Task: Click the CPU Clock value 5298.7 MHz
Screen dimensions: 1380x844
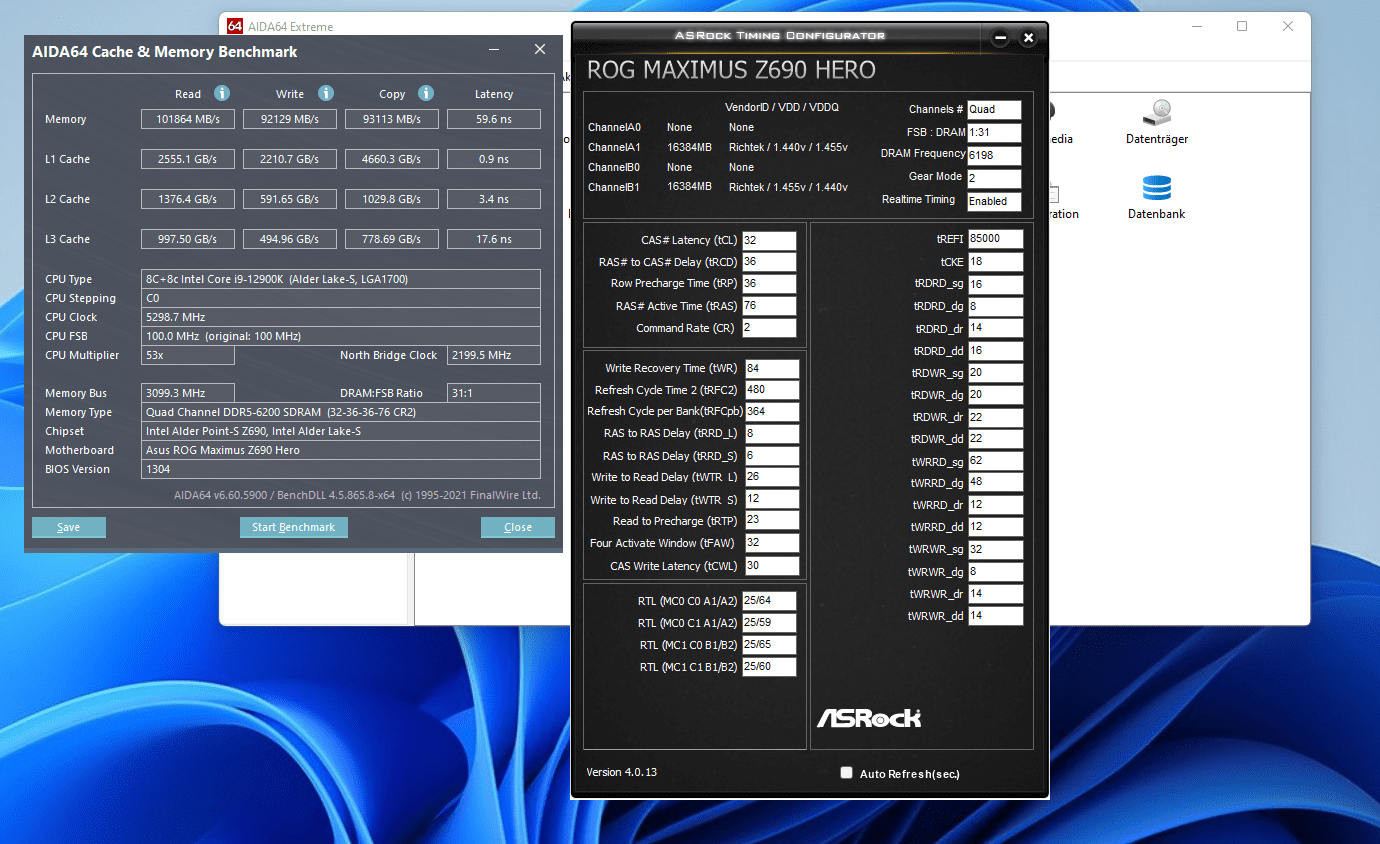Action: click(341, 317)
